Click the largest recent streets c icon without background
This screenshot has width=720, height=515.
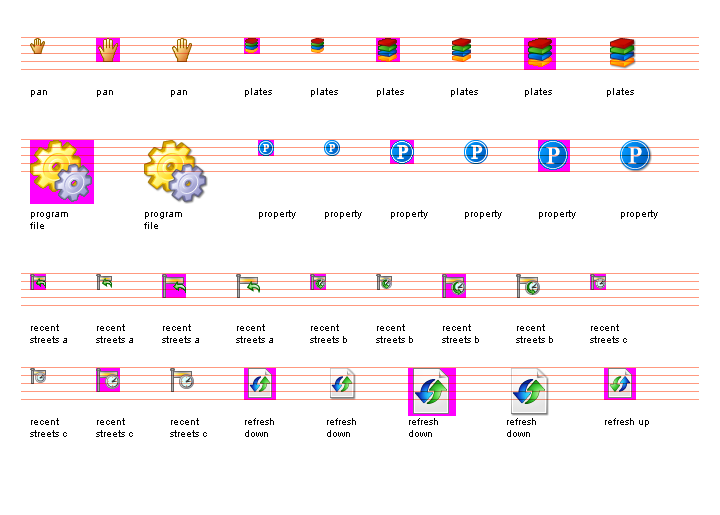182,379
